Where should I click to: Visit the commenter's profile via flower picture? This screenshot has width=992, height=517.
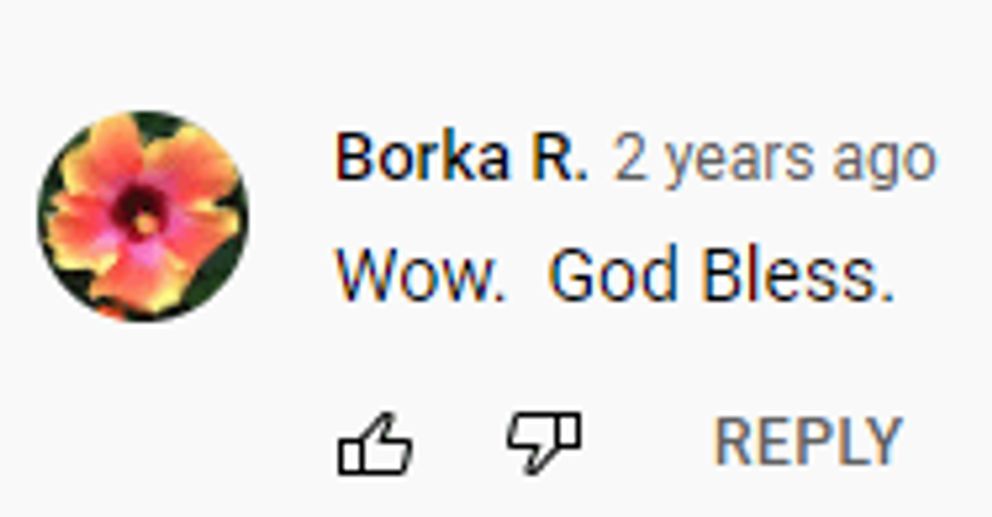pos(143,216)
